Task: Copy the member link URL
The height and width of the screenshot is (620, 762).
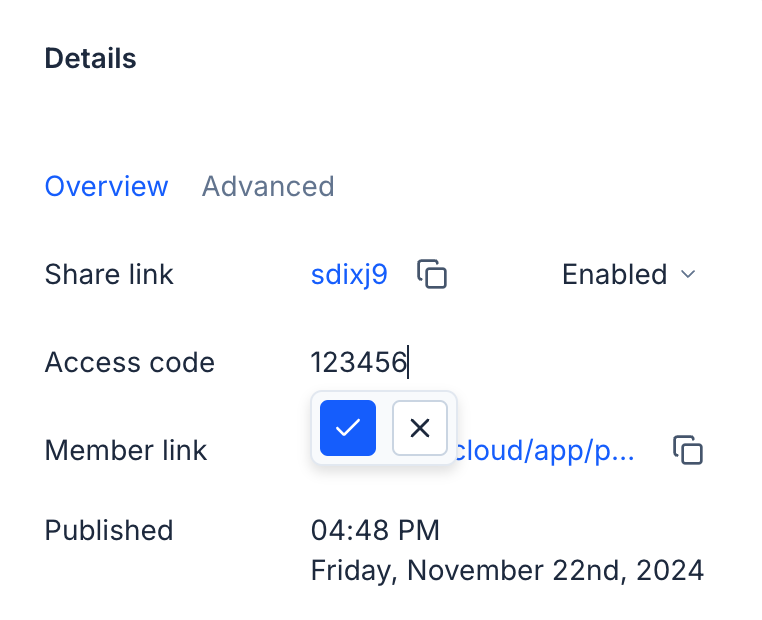Action: tap(688, 450)
